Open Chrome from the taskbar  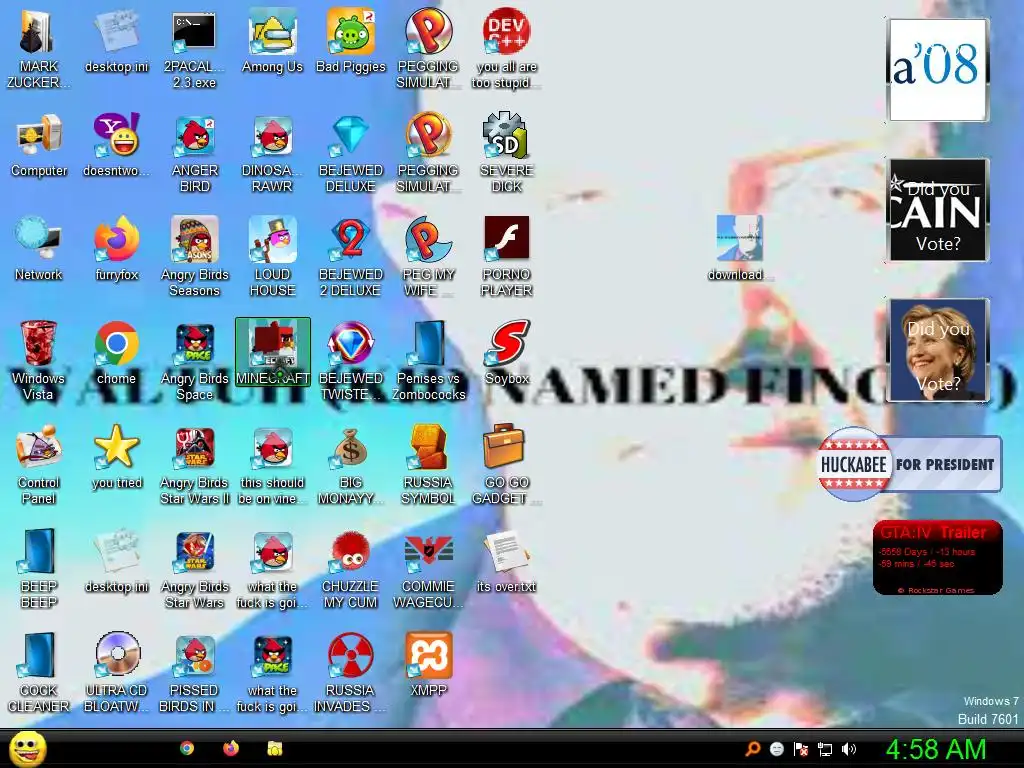187,748
